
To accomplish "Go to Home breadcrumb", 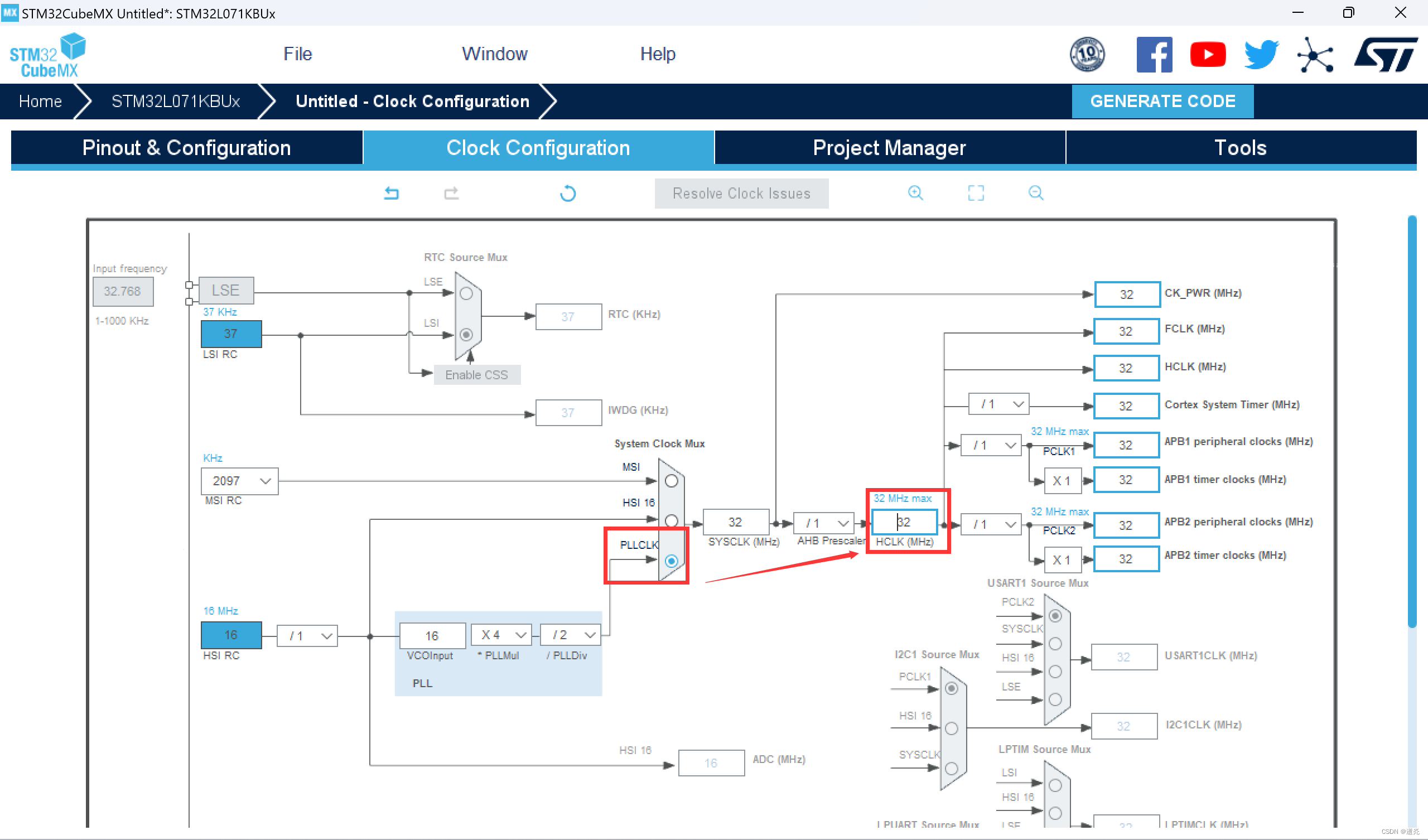I will 40,102.
